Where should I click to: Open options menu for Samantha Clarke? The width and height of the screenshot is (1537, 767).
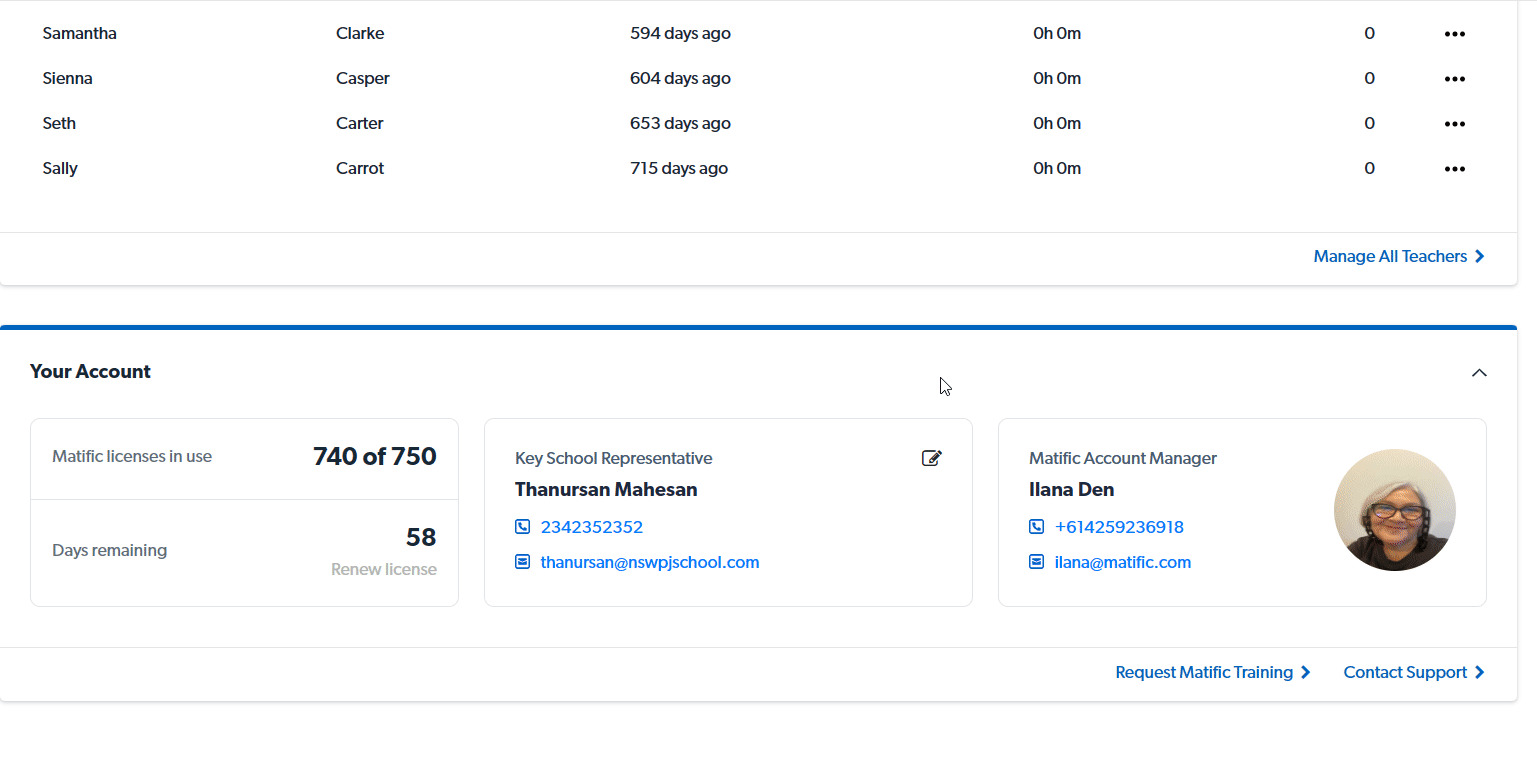1454,34
